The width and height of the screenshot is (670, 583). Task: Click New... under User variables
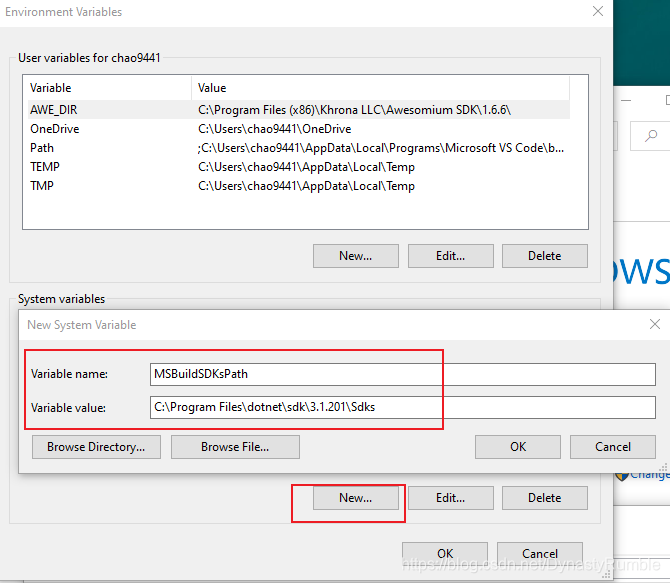(x=356, y=256)
